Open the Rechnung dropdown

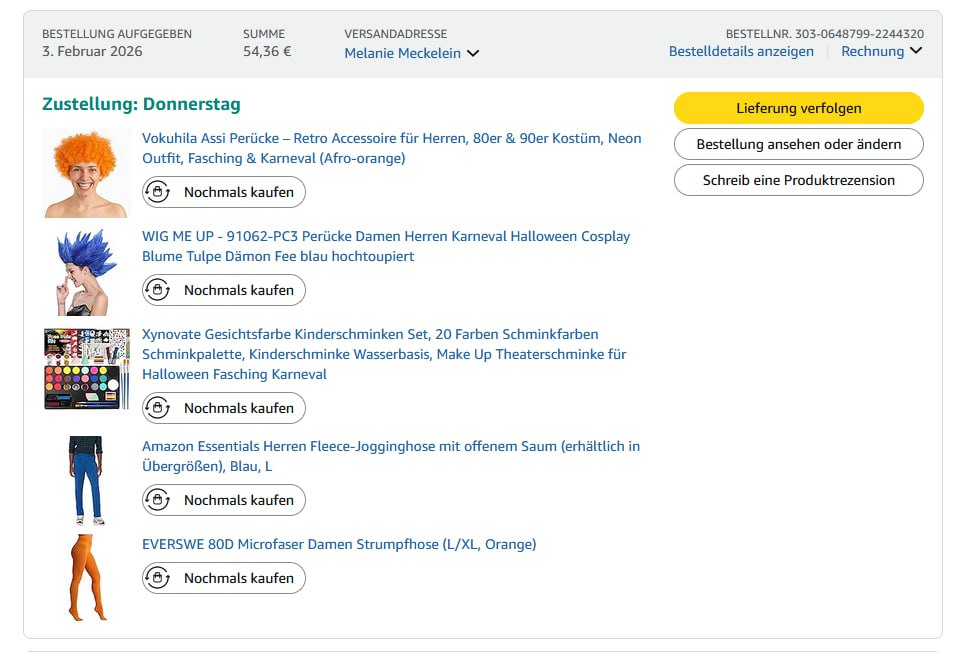872,51
